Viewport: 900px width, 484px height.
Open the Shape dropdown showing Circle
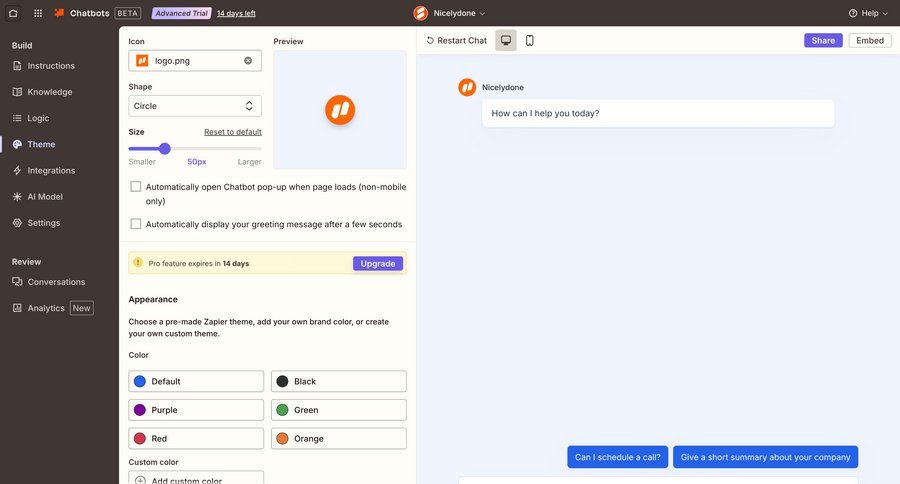click(x=195, y=106)
